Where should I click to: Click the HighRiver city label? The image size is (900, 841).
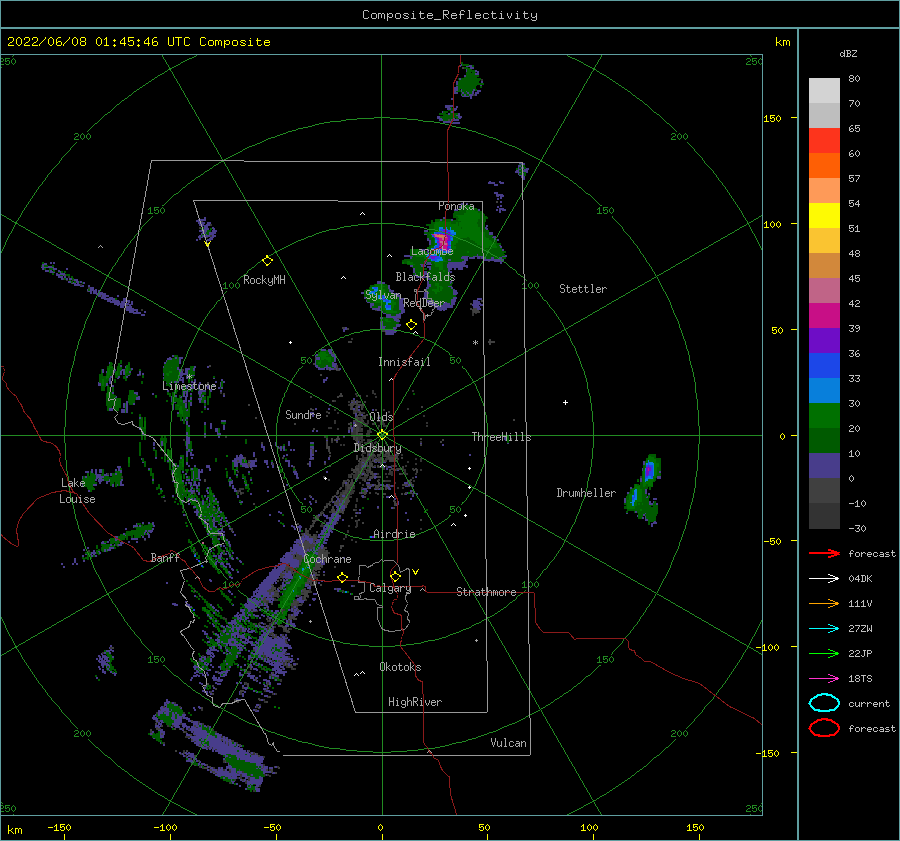(415, 702)
